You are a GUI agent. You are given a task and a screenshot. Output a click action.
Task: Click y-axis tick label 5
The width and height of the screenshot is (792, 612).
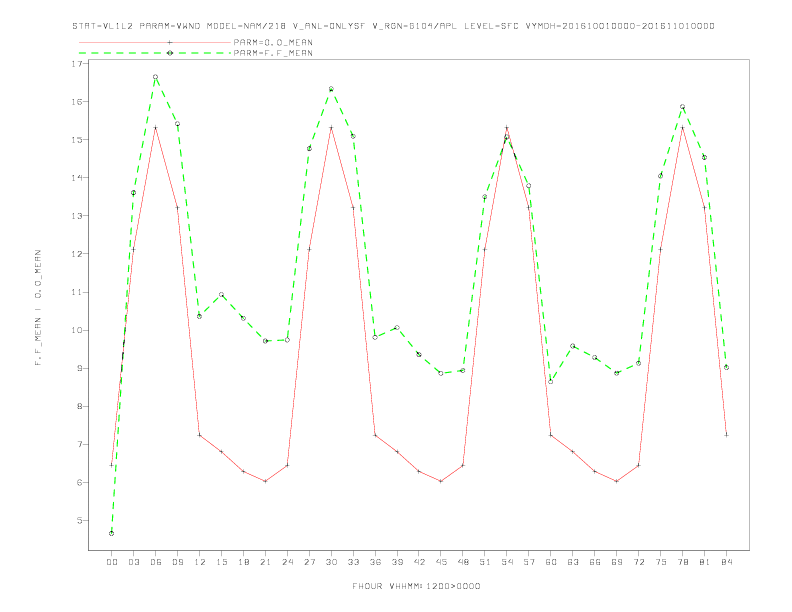click(x=80, y=521)
